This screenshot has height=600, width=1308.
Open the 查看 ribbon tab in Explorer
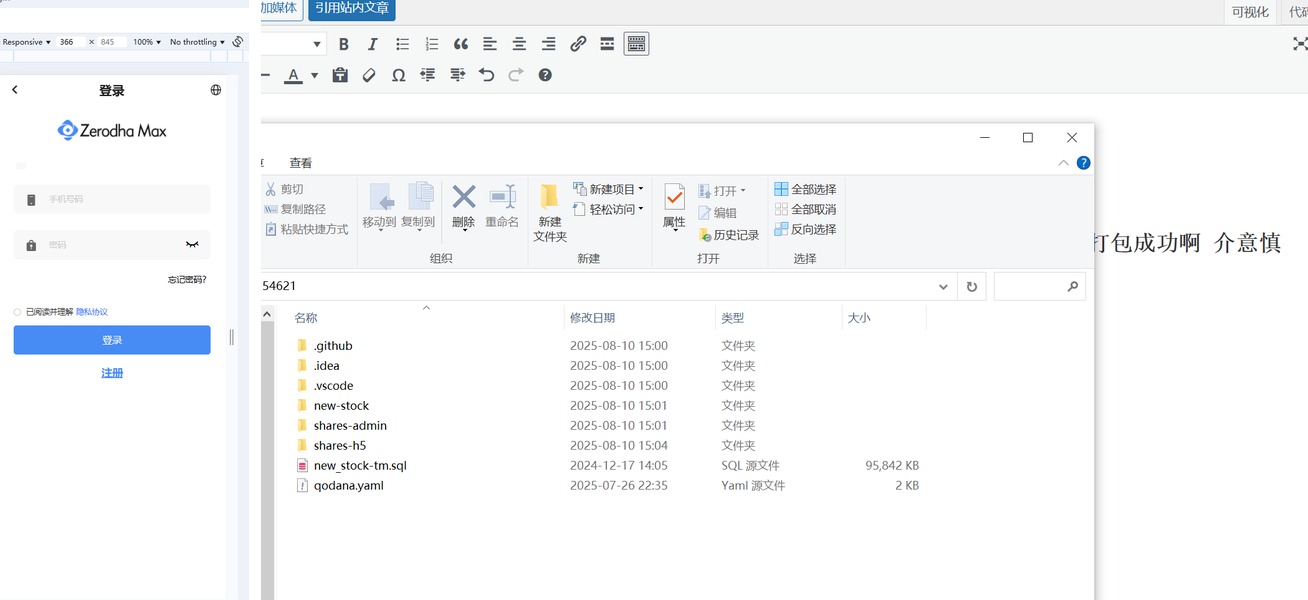tap(301, 163)
